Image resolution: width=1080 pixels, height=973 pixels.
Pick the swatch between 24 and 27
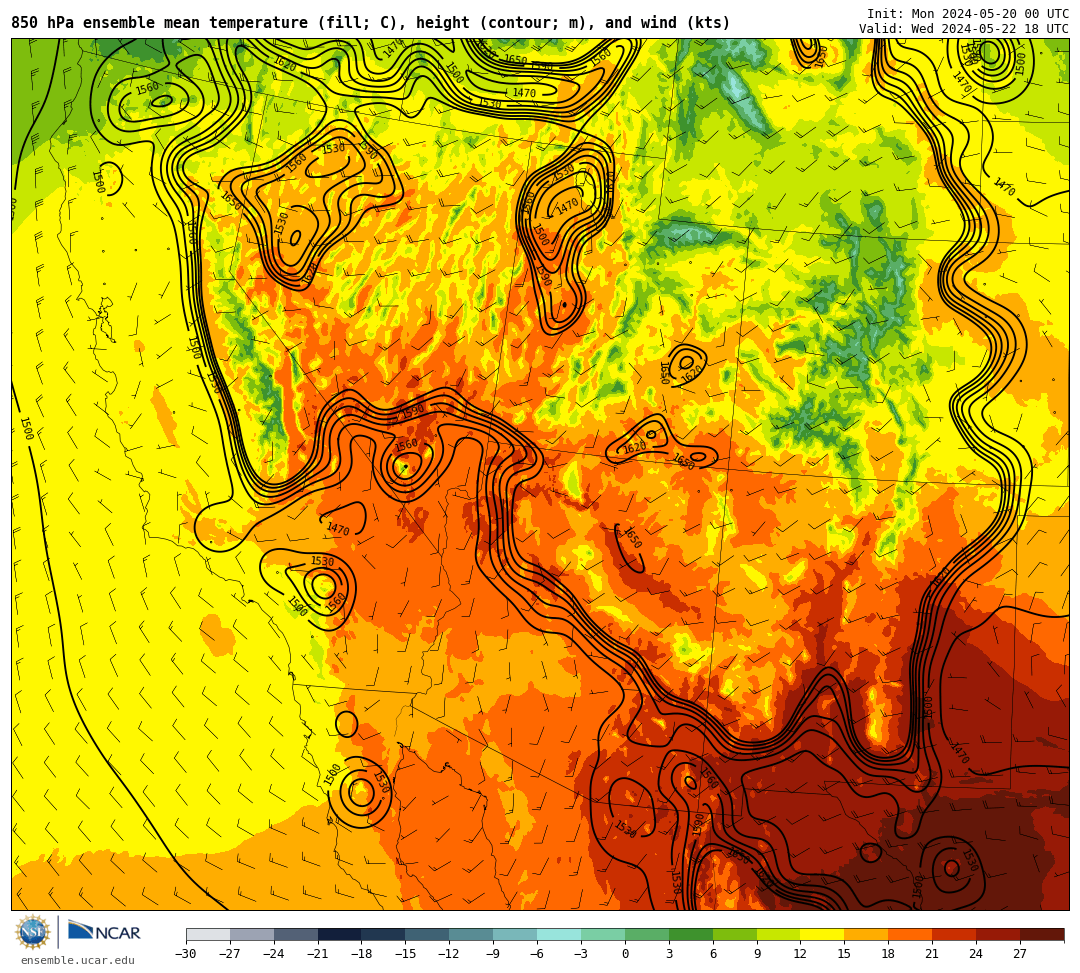998,934
